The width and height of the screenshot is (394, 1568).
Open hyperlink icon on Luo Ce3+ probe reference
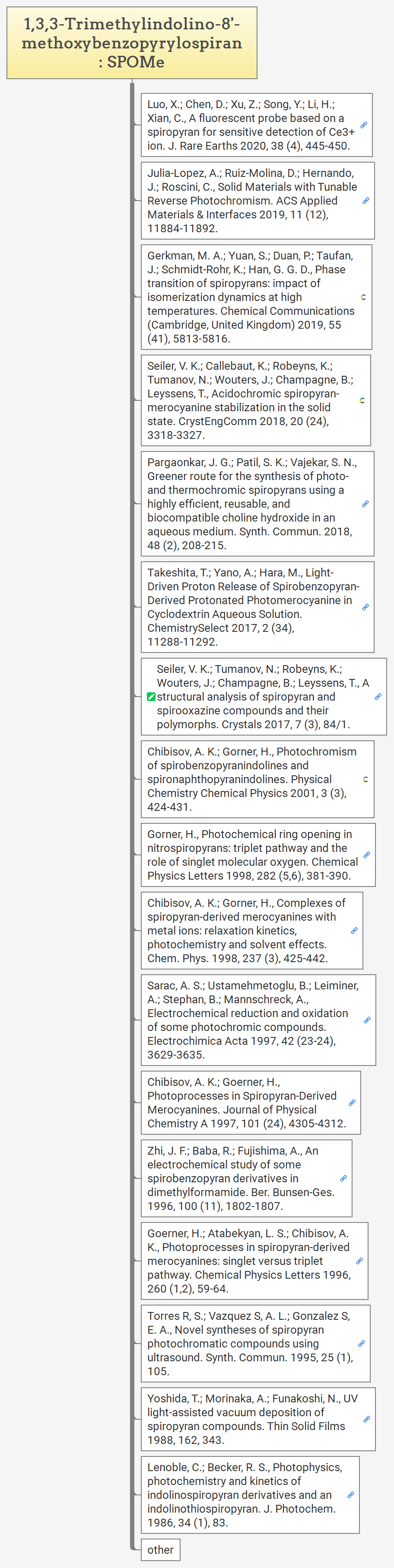[364, 125]
